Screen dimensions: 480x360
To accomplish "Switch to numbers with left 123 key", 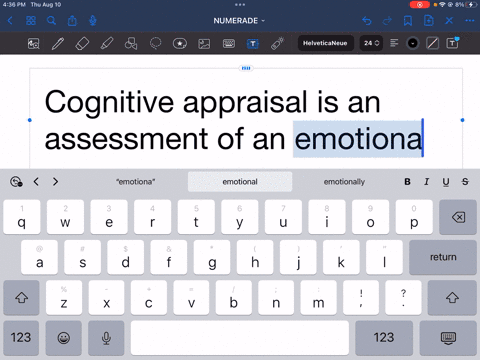I will tap(21, 338).
